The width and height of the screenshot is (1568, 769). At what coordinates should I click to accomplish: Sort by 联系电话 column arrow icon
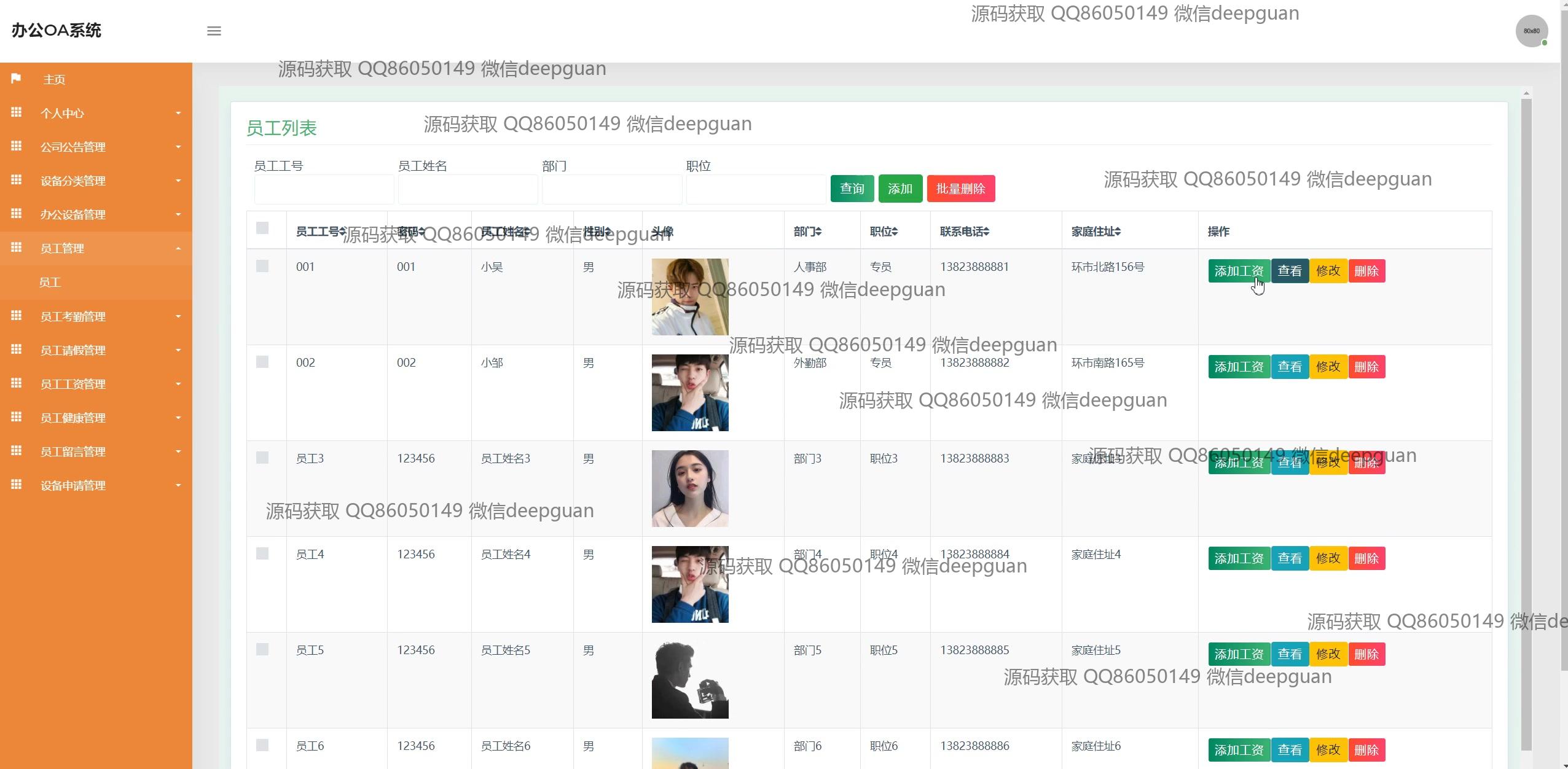coord(986,232)
